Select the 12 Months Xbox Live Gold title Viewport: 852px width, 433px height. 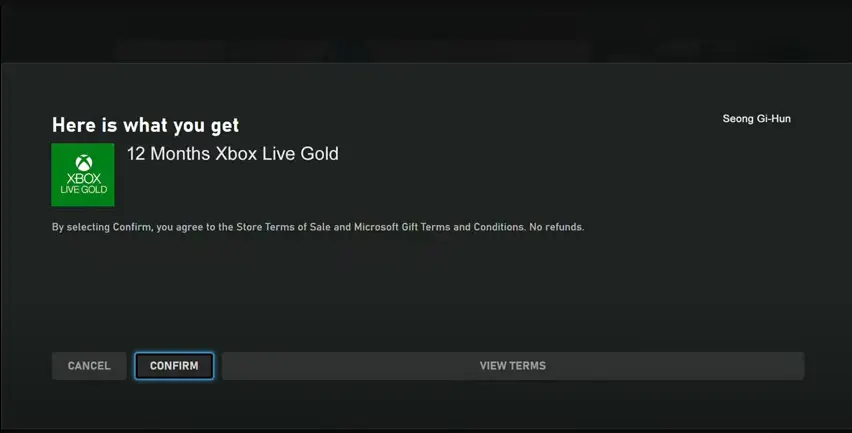(233, 154)
